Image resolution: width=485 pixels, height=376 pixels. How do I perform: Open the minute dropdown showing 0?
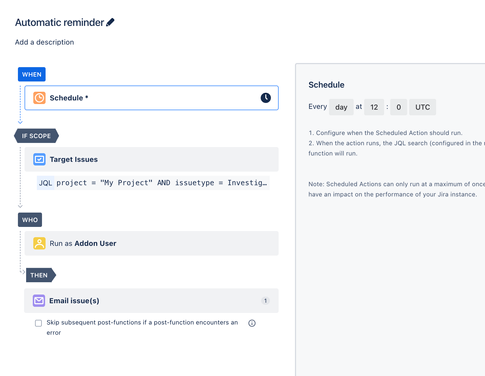coord(399,107)
